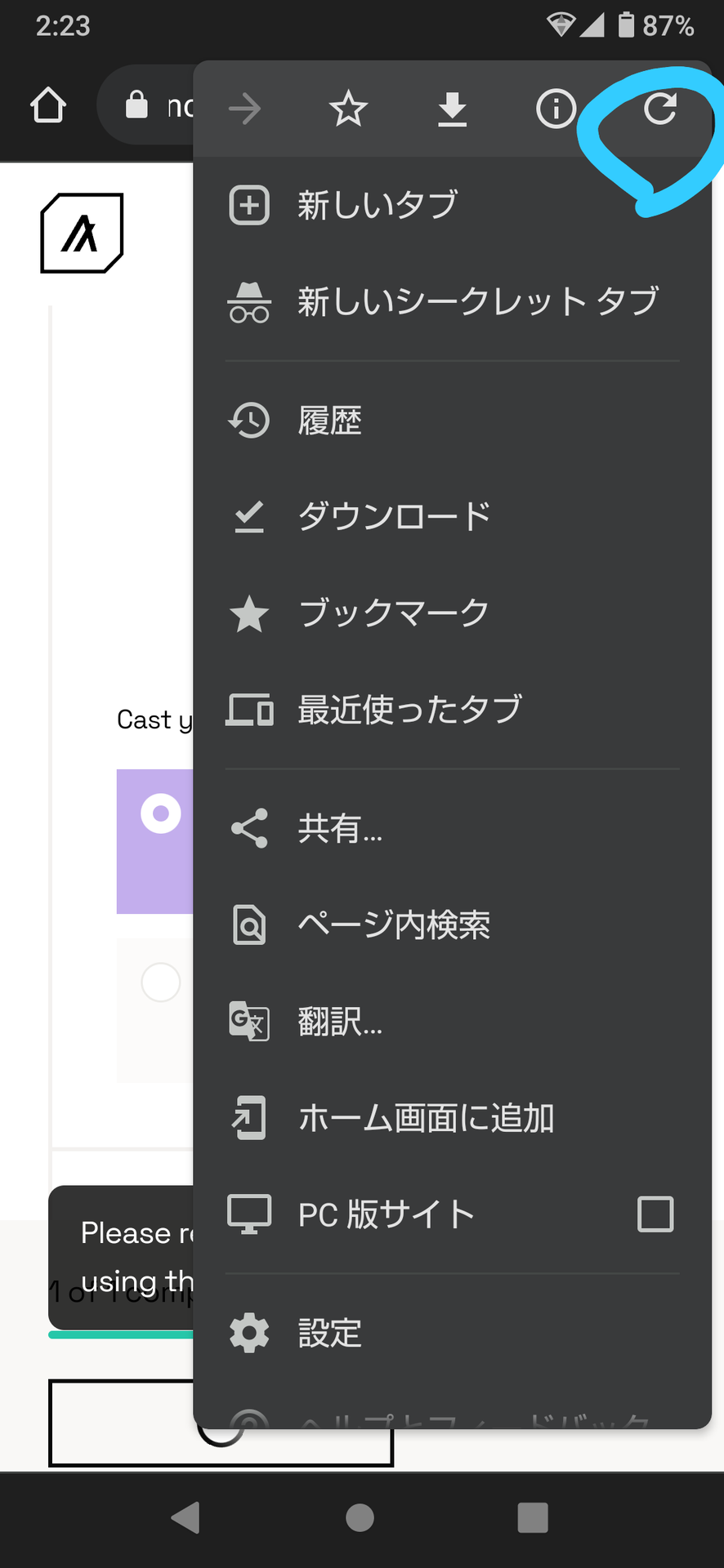The height and width of the screenshot is (1568, 724).
Task: Open 新しいタブ (new tab)
Action: tap(452, 205)
